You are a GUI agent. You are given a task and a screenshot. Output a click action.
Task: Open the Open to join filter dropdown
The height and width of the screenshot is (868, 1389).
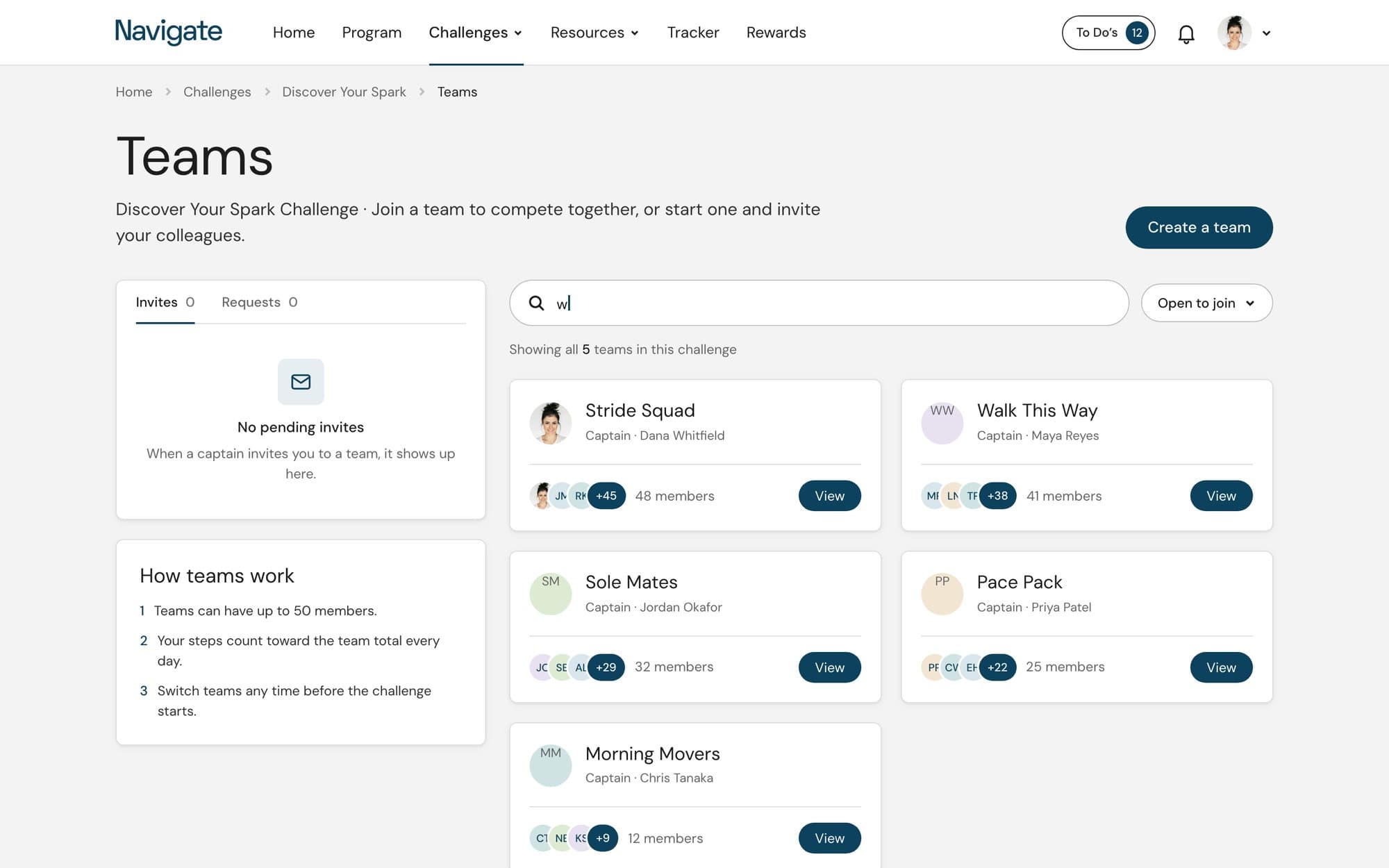[x=1206, y=303]
